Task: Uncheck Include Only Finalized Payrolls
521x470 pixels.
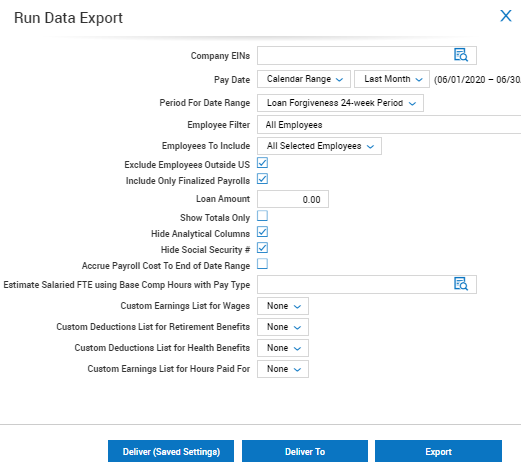Action: [x=262, y=179]
